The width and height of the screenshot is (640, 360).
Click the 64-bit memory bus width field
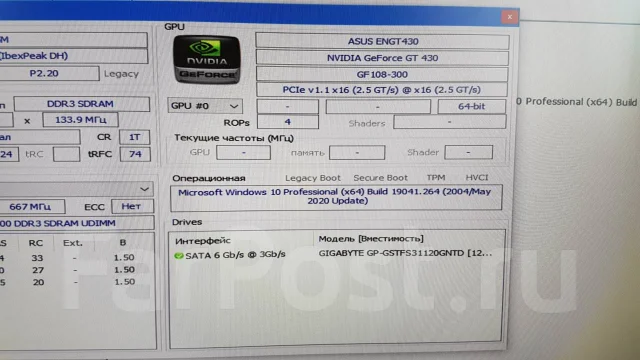471,107
